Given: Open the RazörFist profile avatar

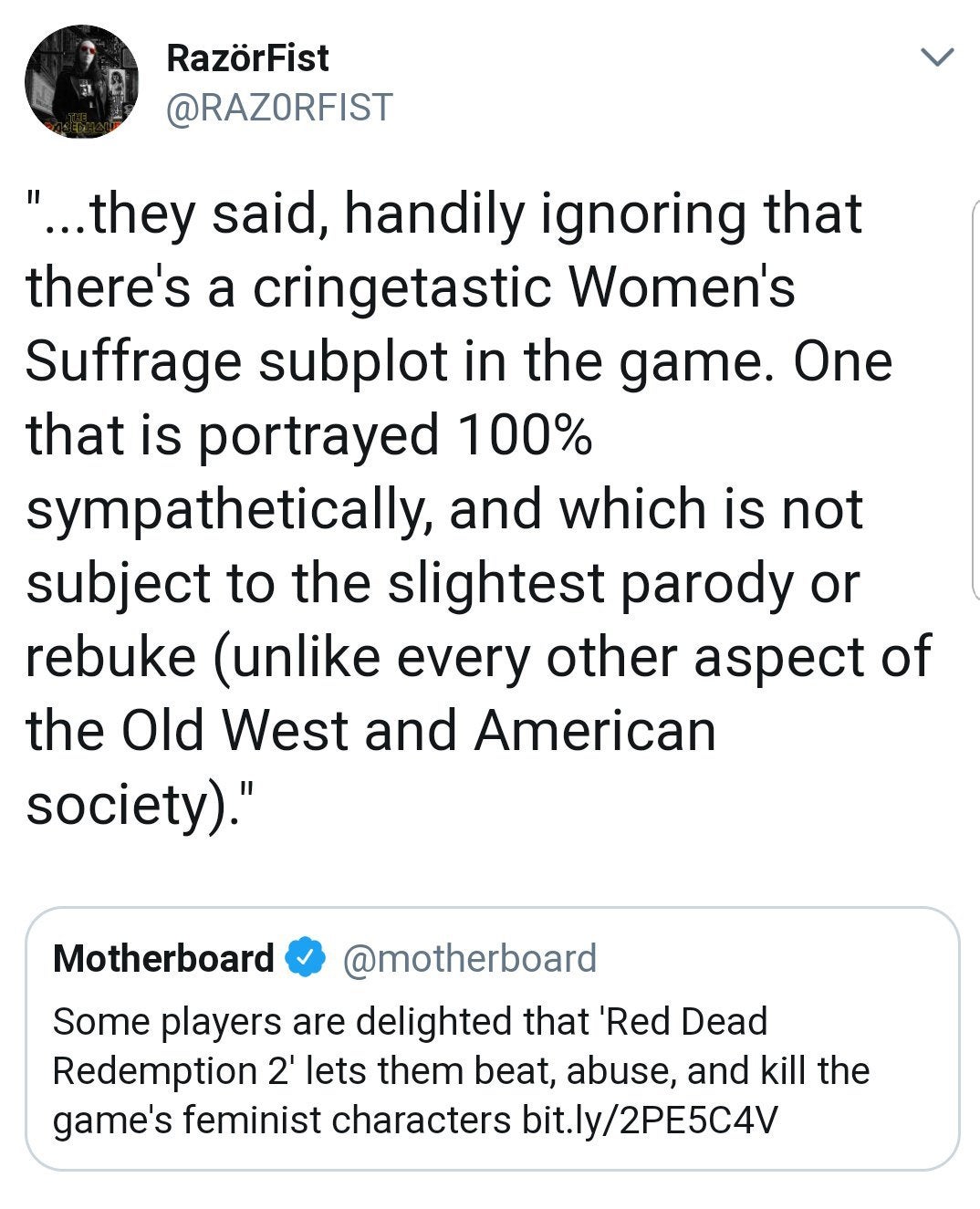Looking at the screenshot, I should coord(81,82).
